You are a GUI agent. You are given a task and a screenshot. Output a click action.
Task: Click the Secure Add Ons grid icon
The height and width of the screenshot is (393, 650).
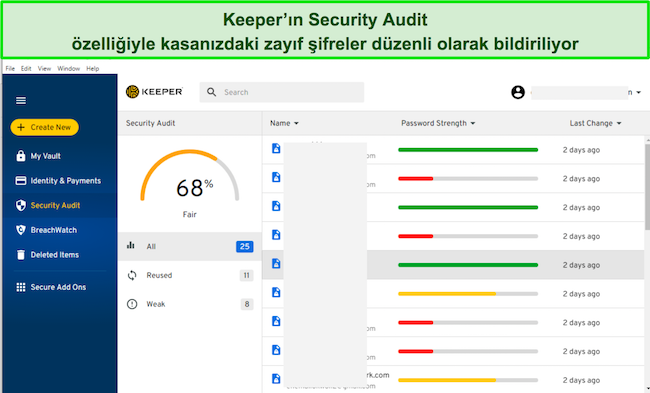(20, 287)
